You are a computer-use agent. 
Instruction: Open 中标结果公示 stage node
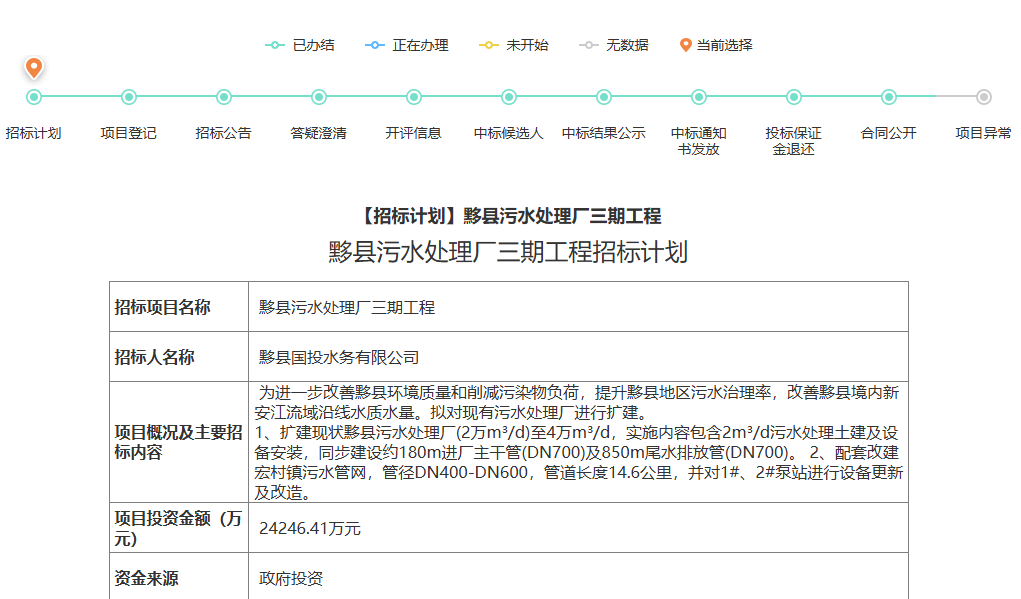pos(604,97)
